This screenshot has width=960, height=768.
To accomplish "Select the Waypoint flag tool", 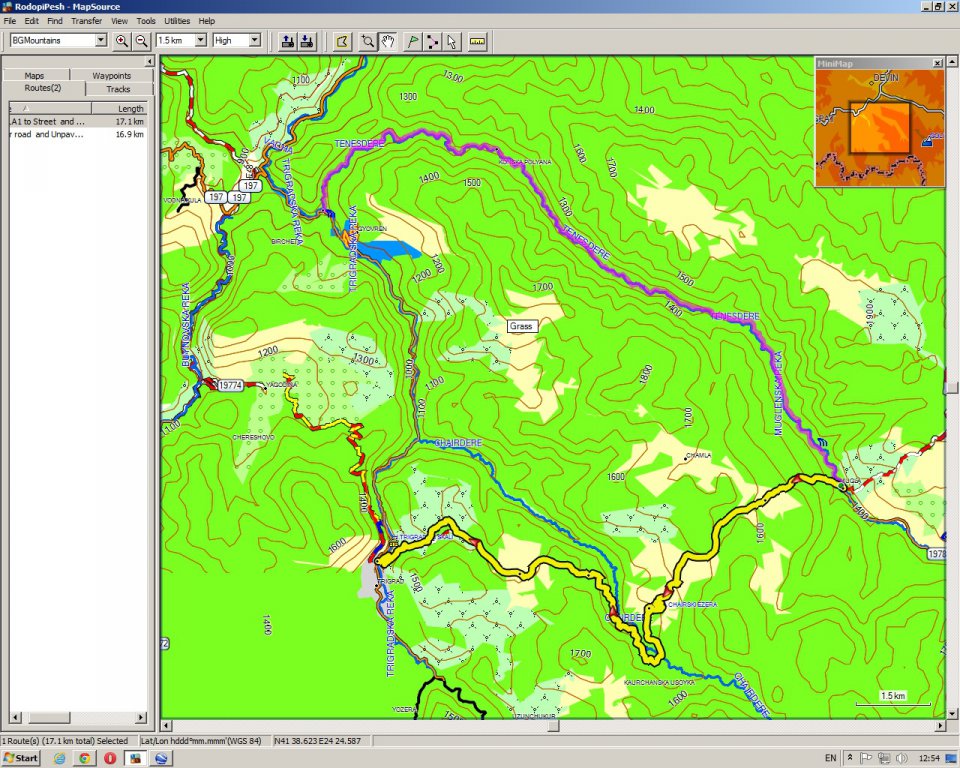I will [x=413, y=41].
